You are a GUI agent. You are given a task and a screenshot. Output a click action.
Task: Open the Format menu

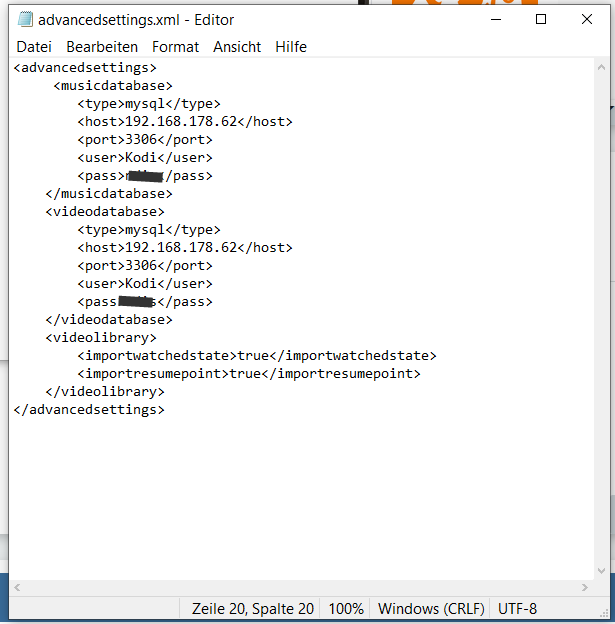point(175,47)
